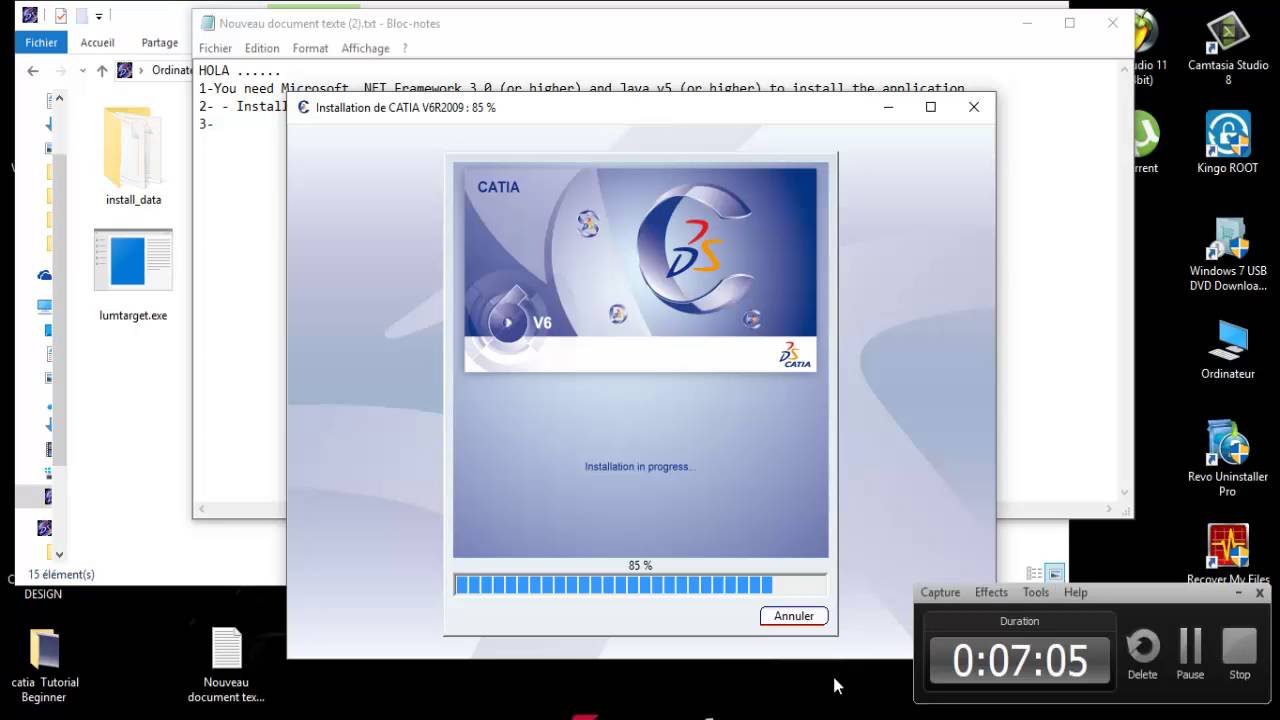Open the catia Tutorial Beginner folder
1280x720 pixels.
pyautogui.click(x=45, y=665)
